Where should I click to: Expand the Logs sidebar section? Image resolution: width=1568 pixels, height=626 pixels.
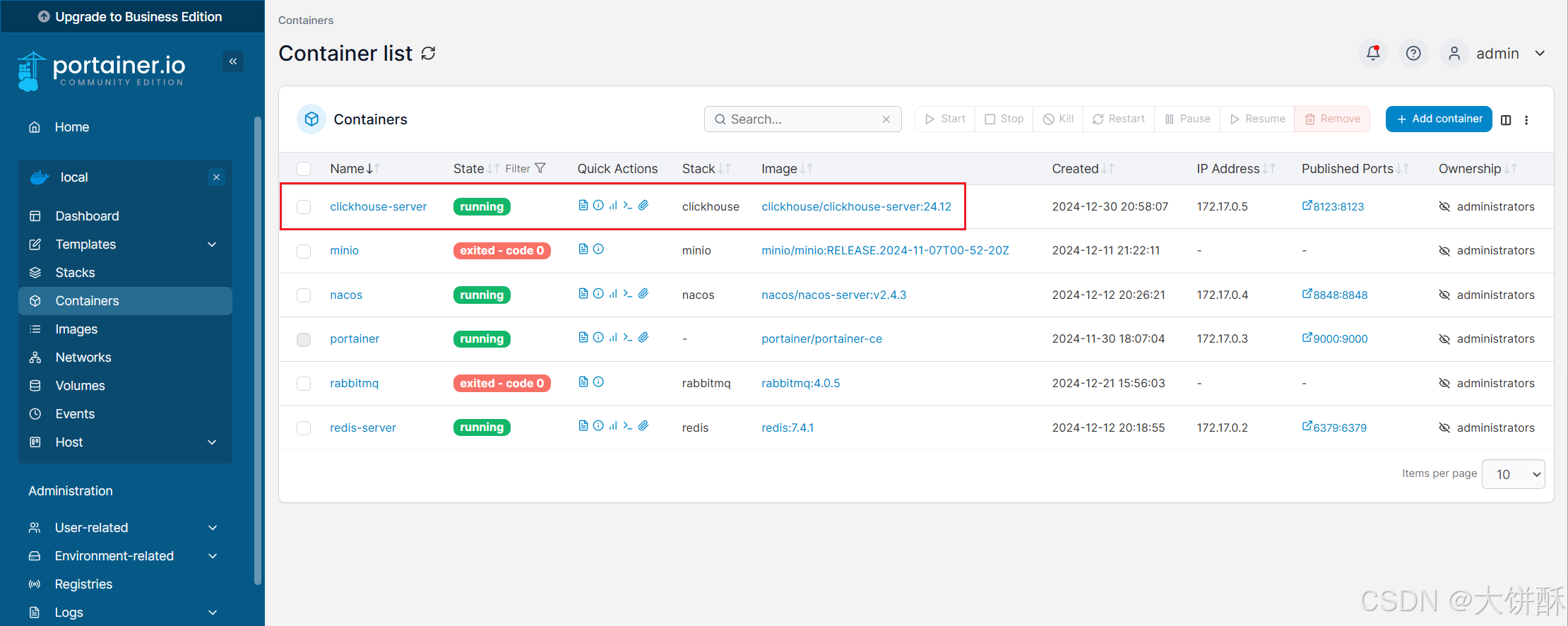(x=125, y=613)
